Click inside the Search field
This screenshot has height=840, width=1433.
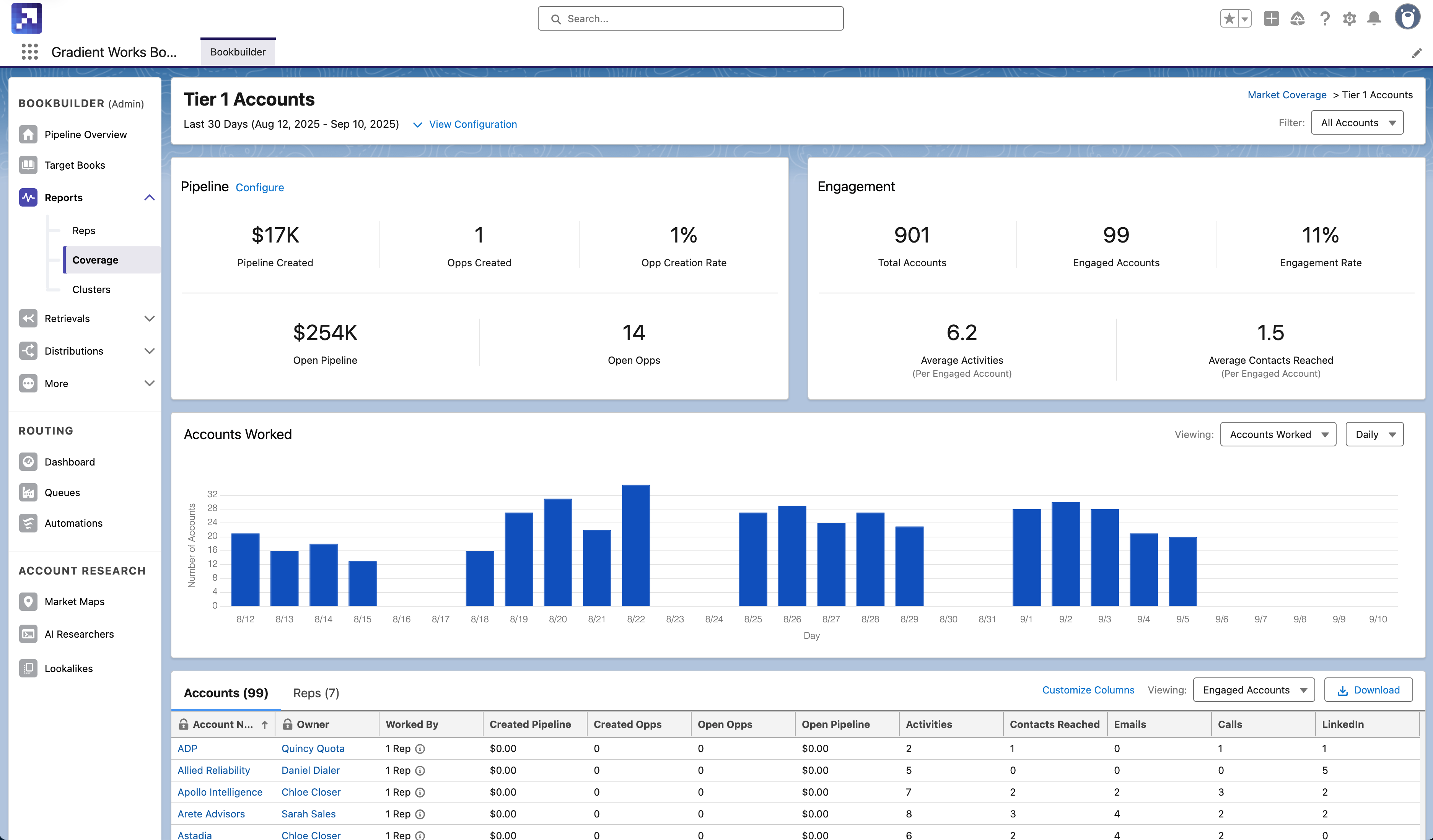click(x=690, y=19)
